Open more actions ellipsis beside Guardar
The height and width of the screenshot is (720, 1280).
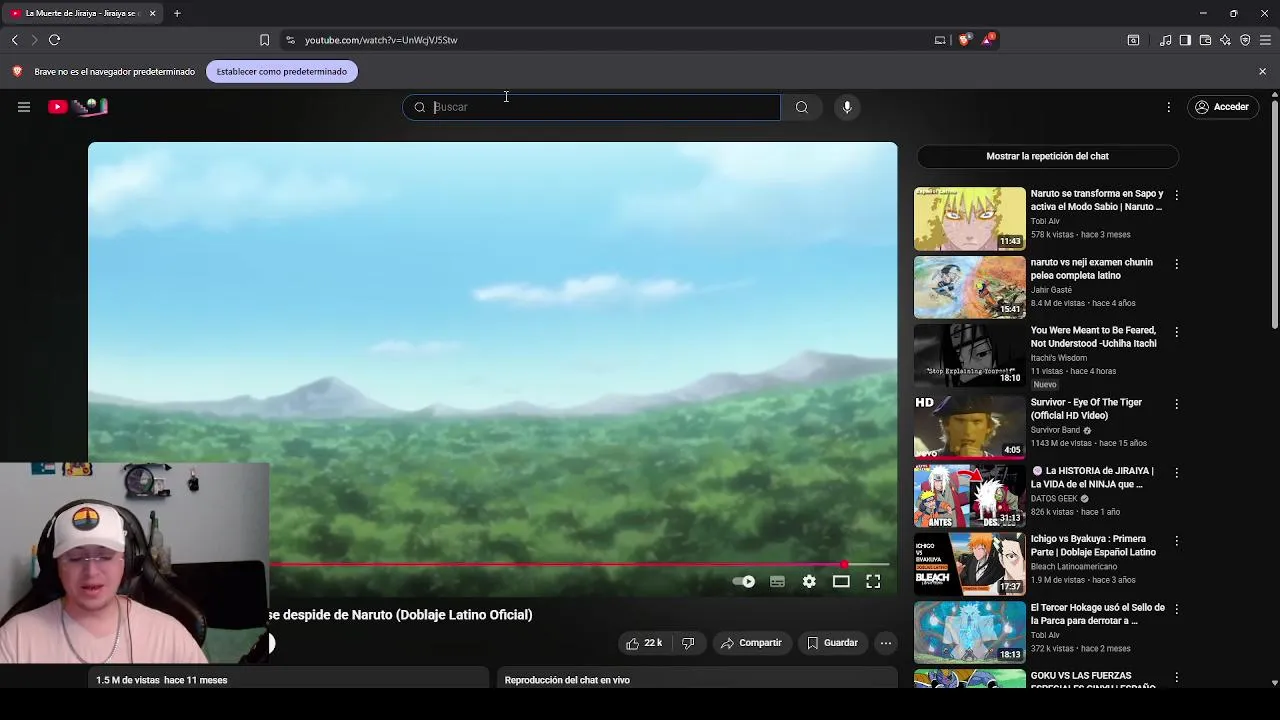[x=886, y=643]
